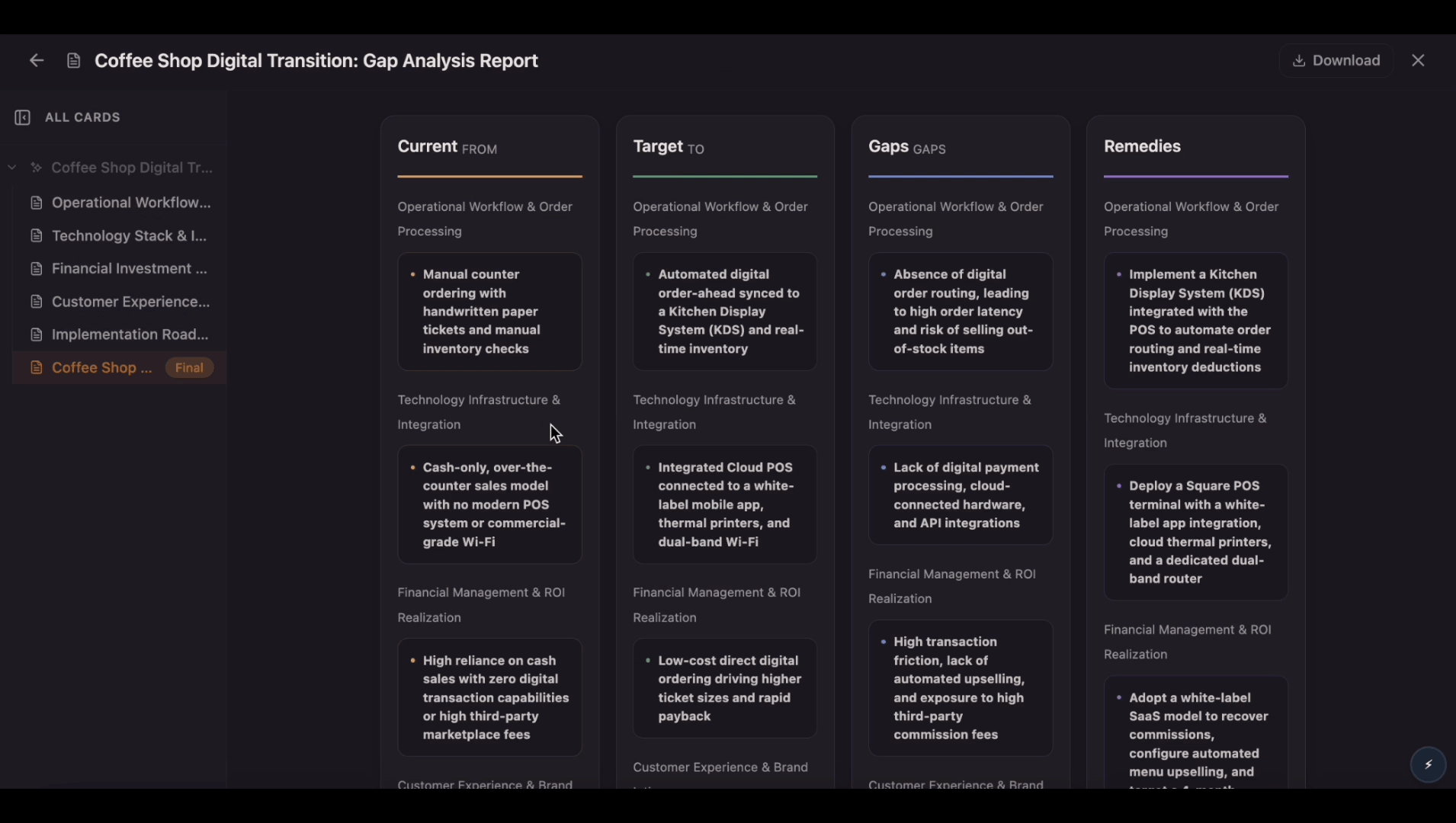Viewport: 1456px width, 823px height.
Task: Click the Current FROM column header
Action: click(447, 147)
